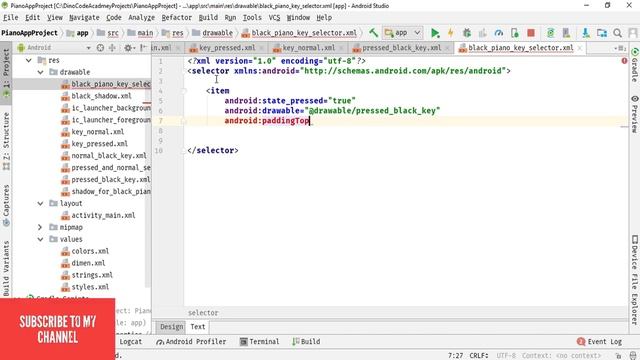Open the Build tool window
Screen dimensions: 640x360
(306, 342)
